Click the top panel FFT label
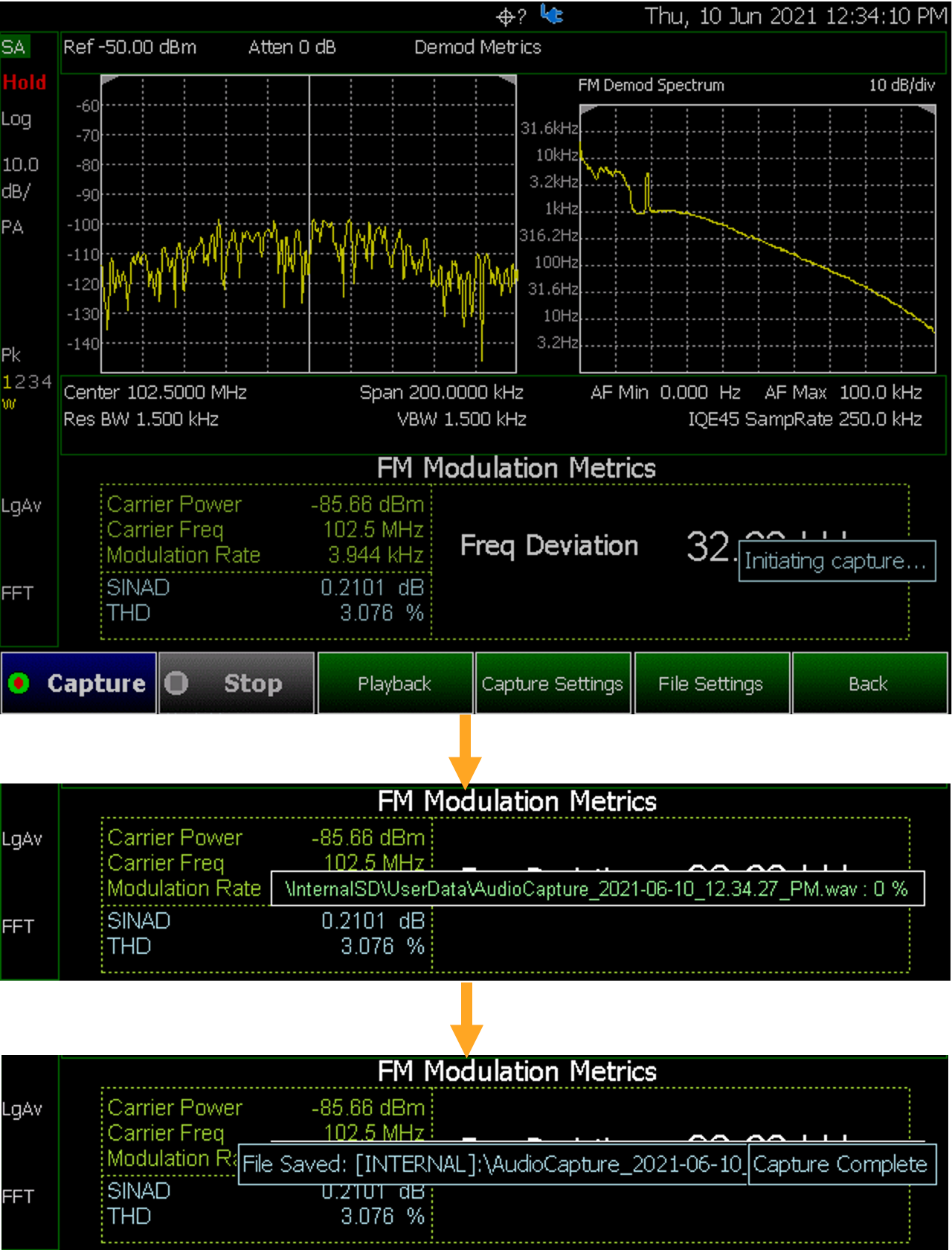The height and width of the screenshot is (1250, 952). [17, 593]
